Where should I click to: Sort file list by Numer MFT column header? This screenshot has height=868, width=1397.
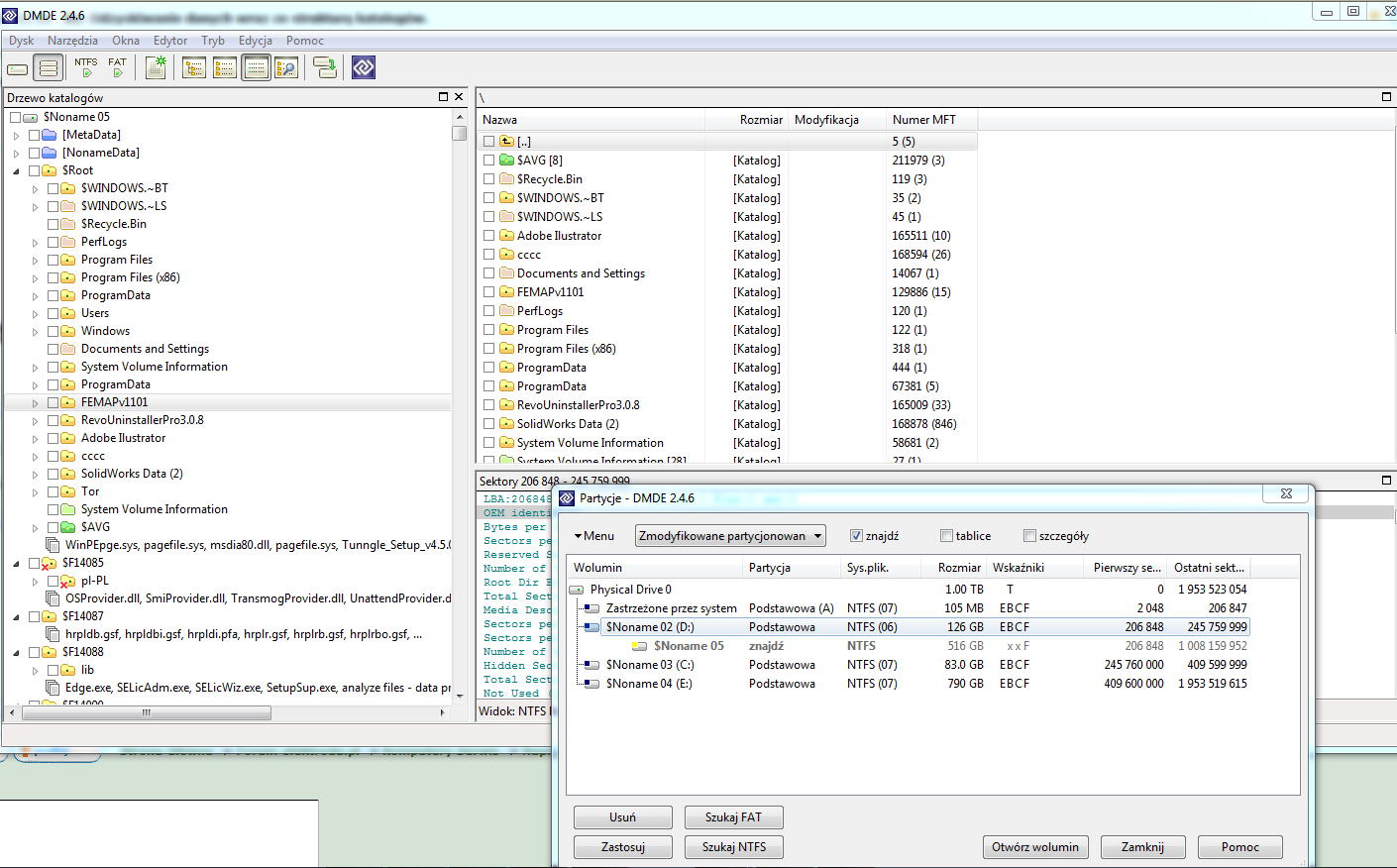[x=931, y=120]
